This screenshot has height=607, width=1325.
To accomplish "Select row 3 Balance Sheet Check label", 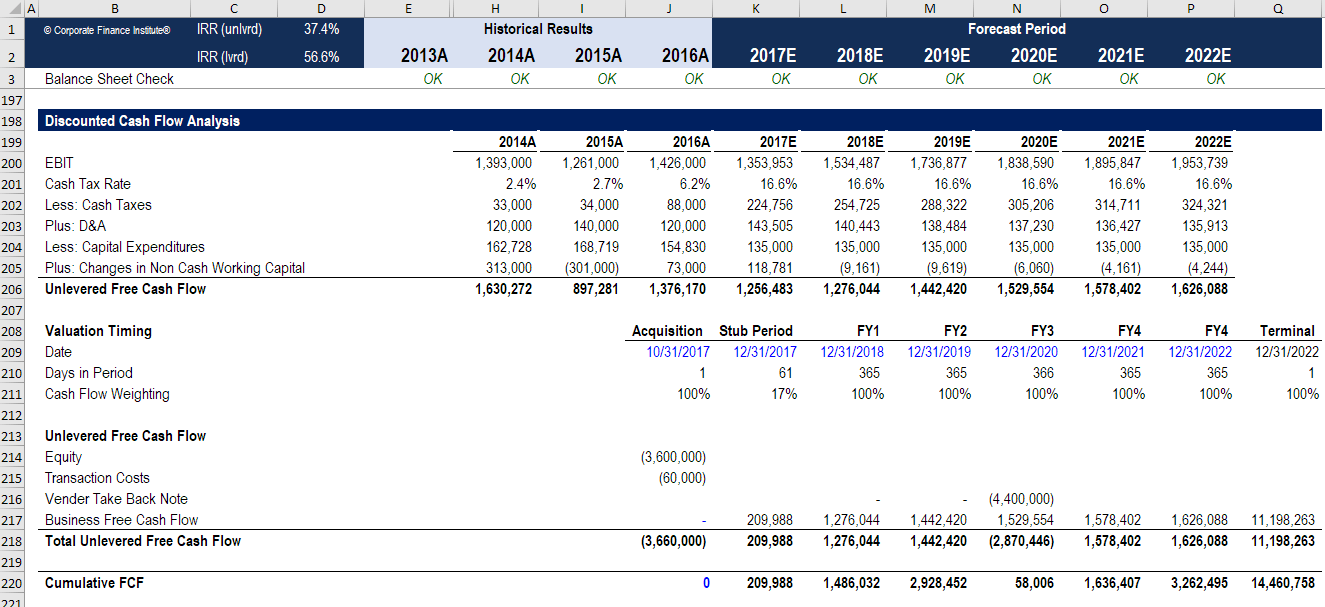I will (109, 79).
